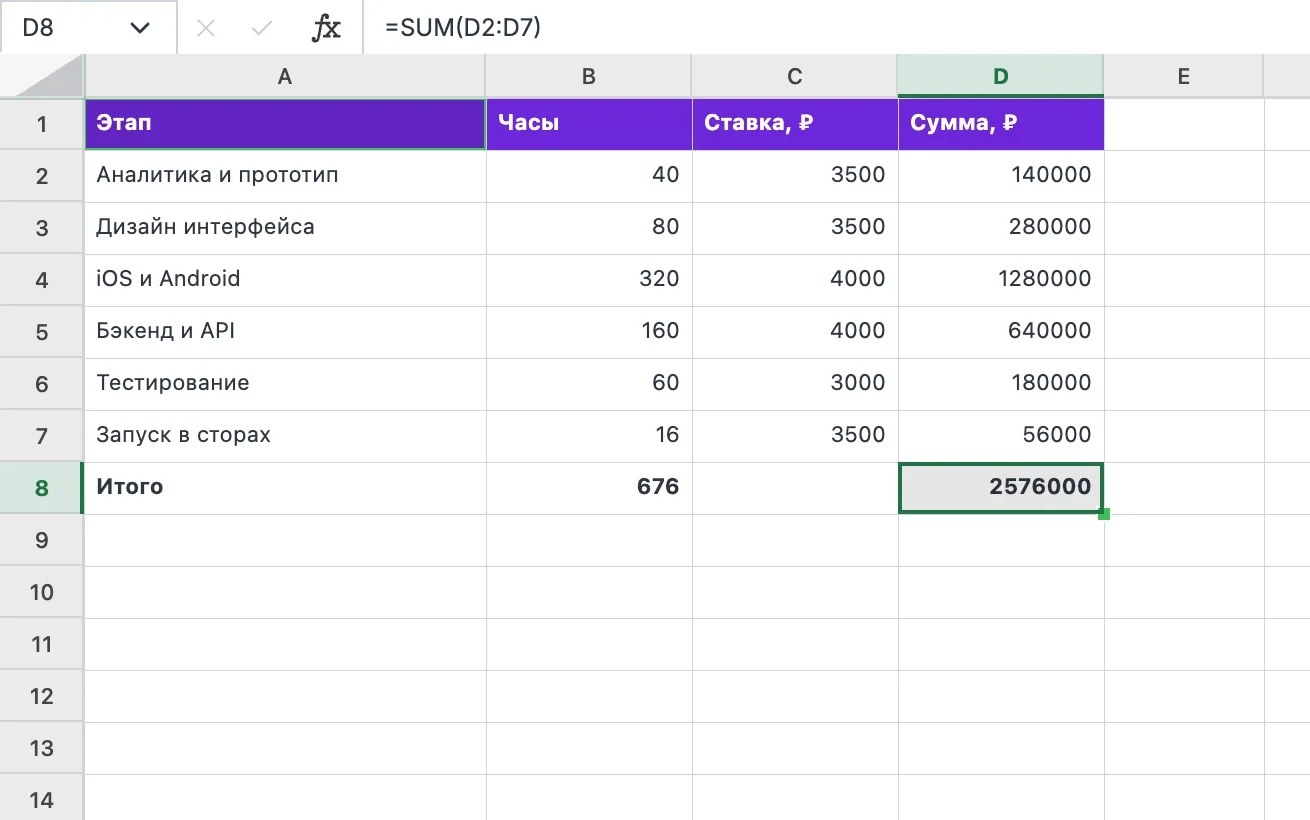
Task: Select the row 8 header
Action: pos(42,488)
